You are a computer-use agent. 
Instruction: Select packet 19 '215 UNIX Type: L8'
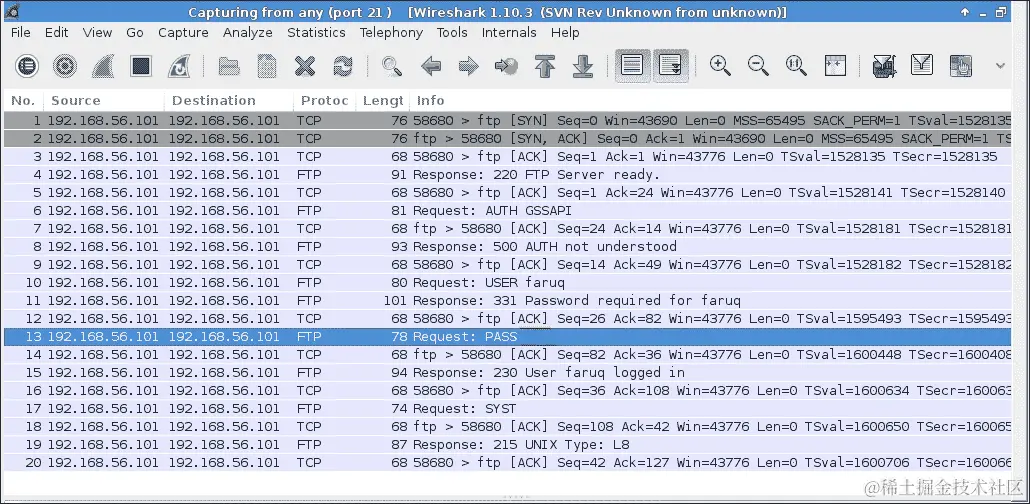(507, 444)
